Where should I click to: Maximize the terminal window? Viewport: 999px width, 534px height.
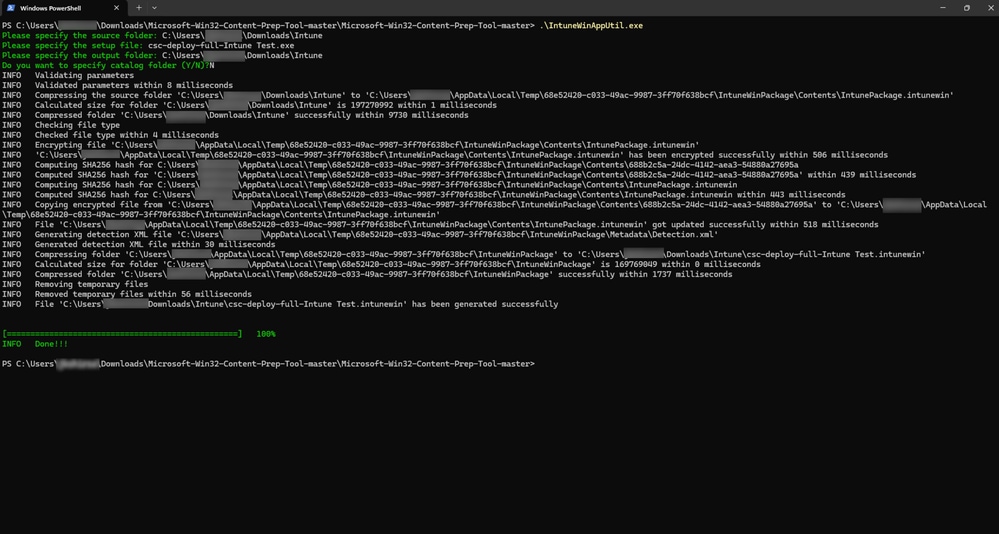point(967,8)
